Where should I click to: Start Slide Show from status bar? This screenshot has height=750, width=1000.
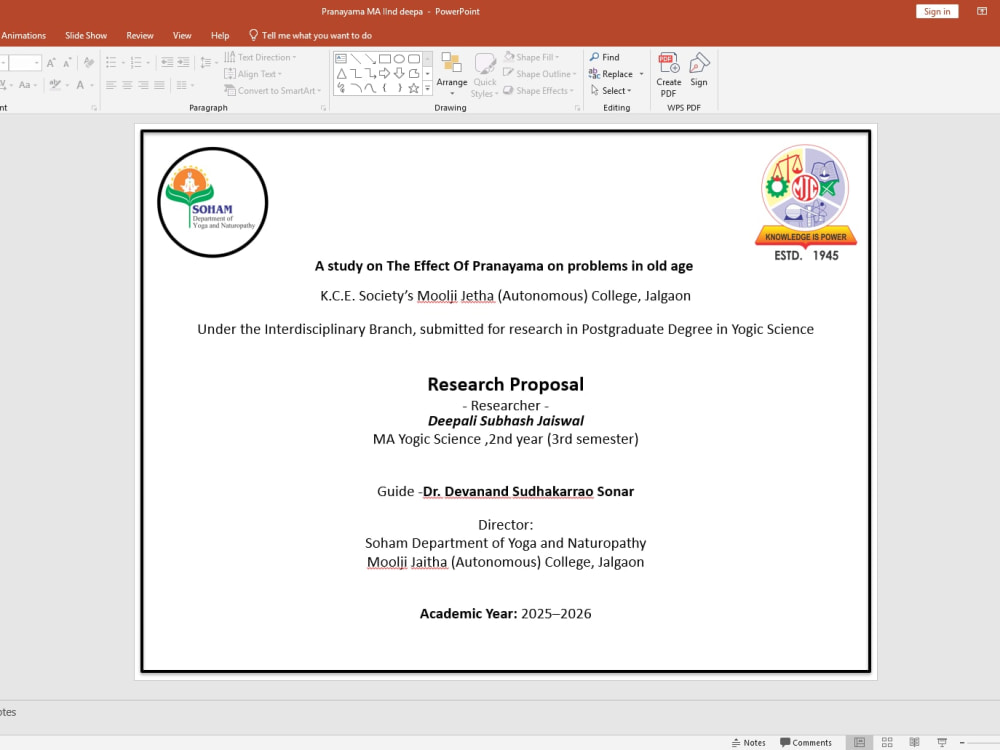(942, 742)
